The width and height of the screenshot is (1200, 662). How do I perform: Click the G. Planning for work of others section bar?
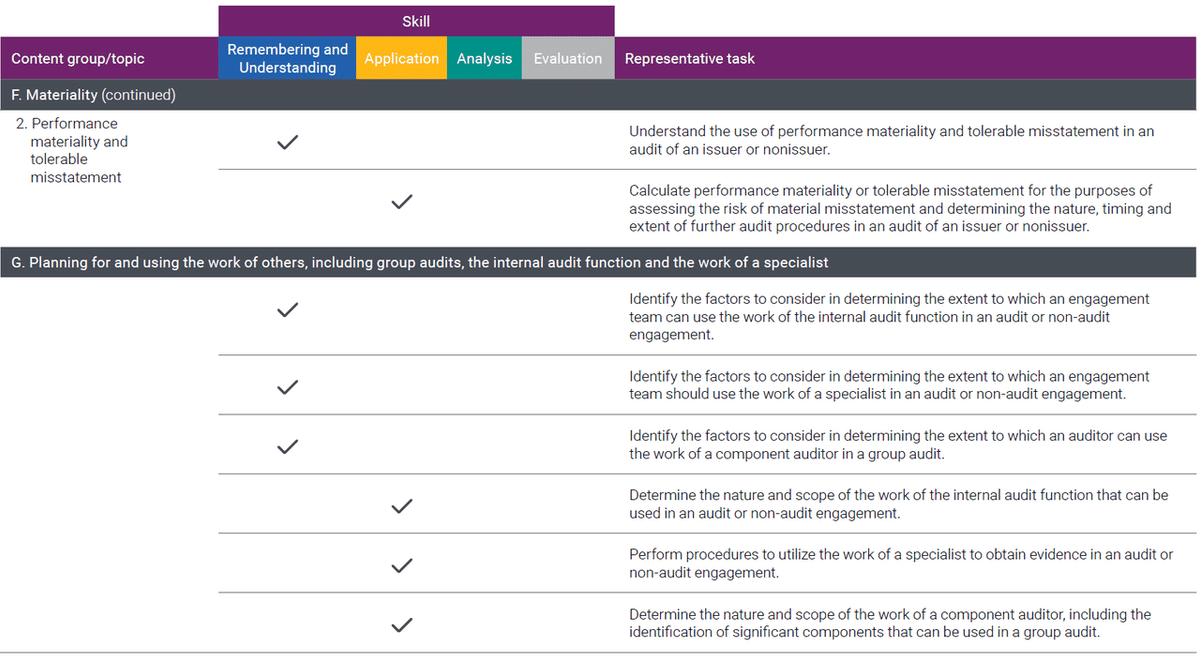click(420, 263)
